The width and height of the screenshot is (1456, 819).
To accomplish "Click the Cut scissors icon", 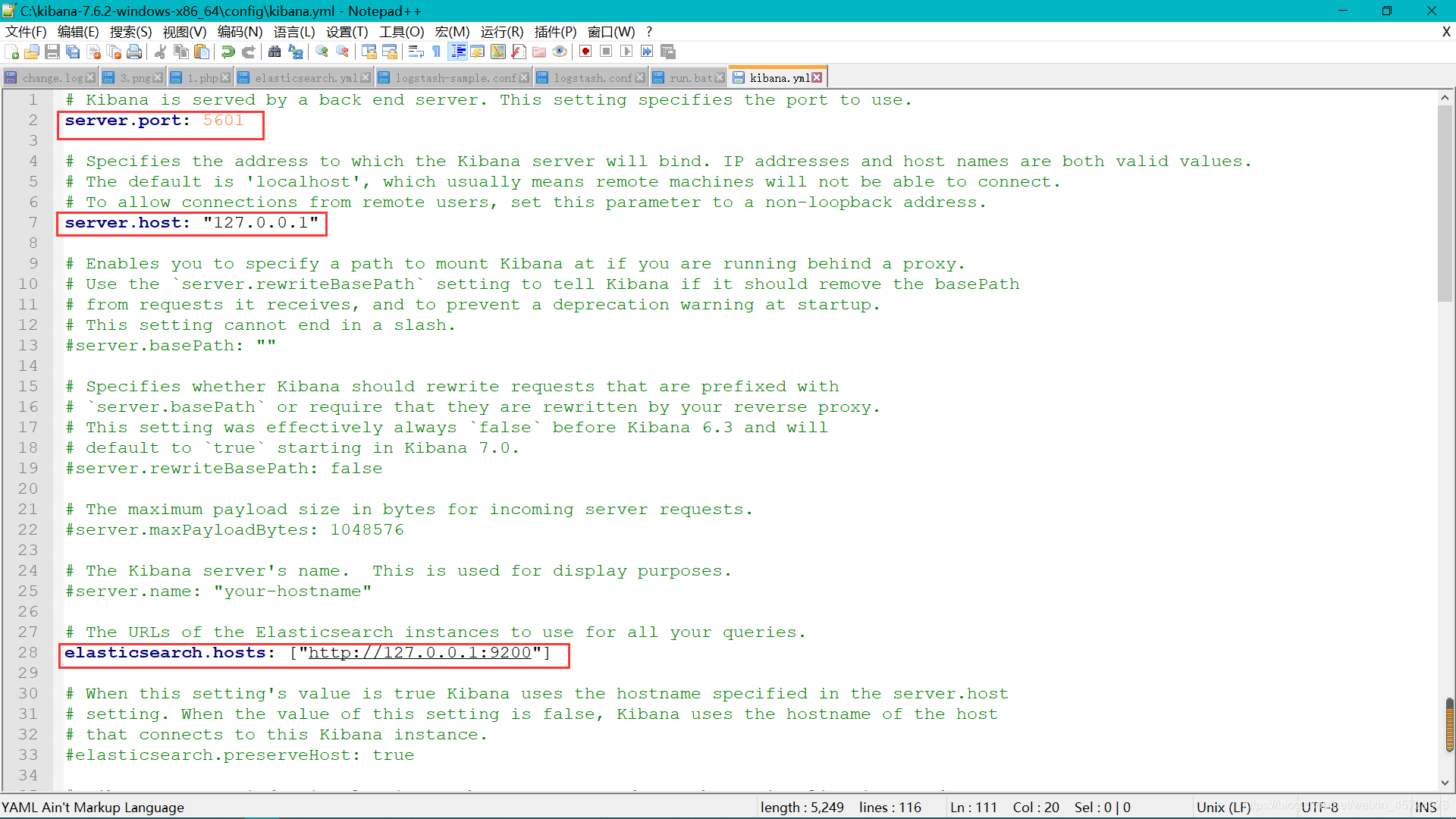I will (161, 52).
